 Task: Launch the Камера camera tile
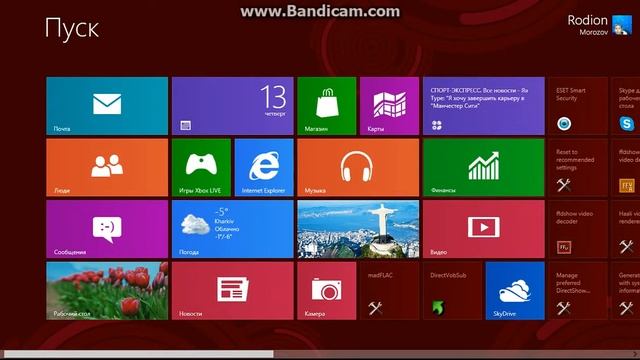[327, 291]
